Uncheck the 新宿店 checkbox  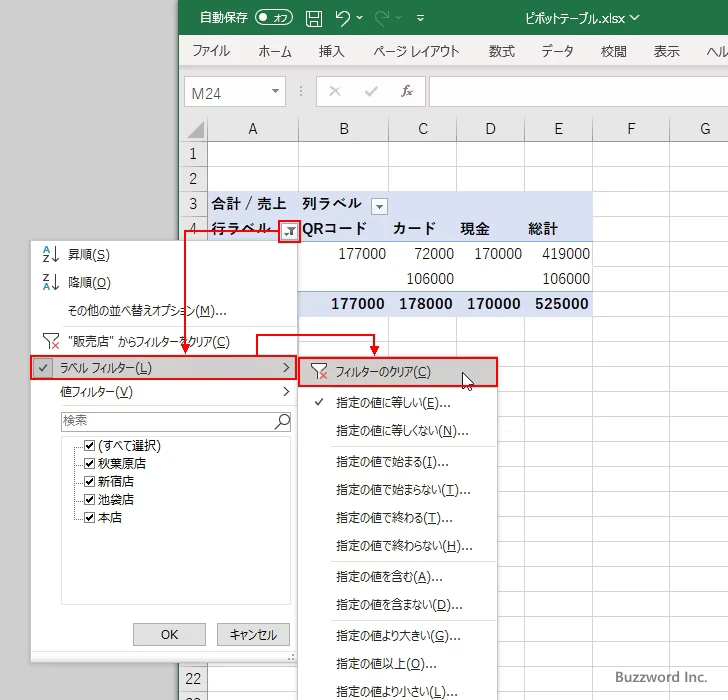click(x=90, y=482)
